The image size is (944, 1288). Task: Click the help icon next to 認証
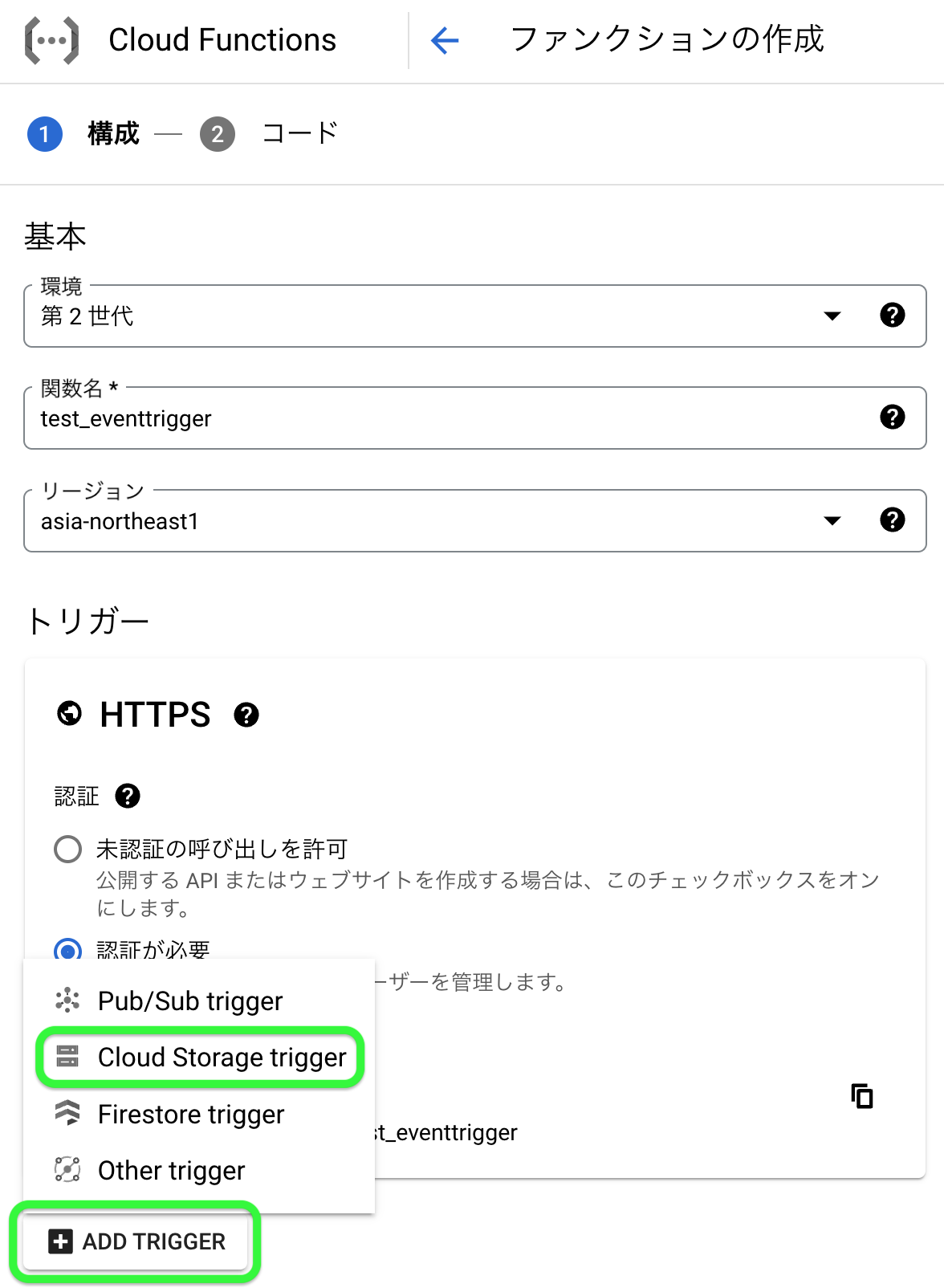pos(127,796)
